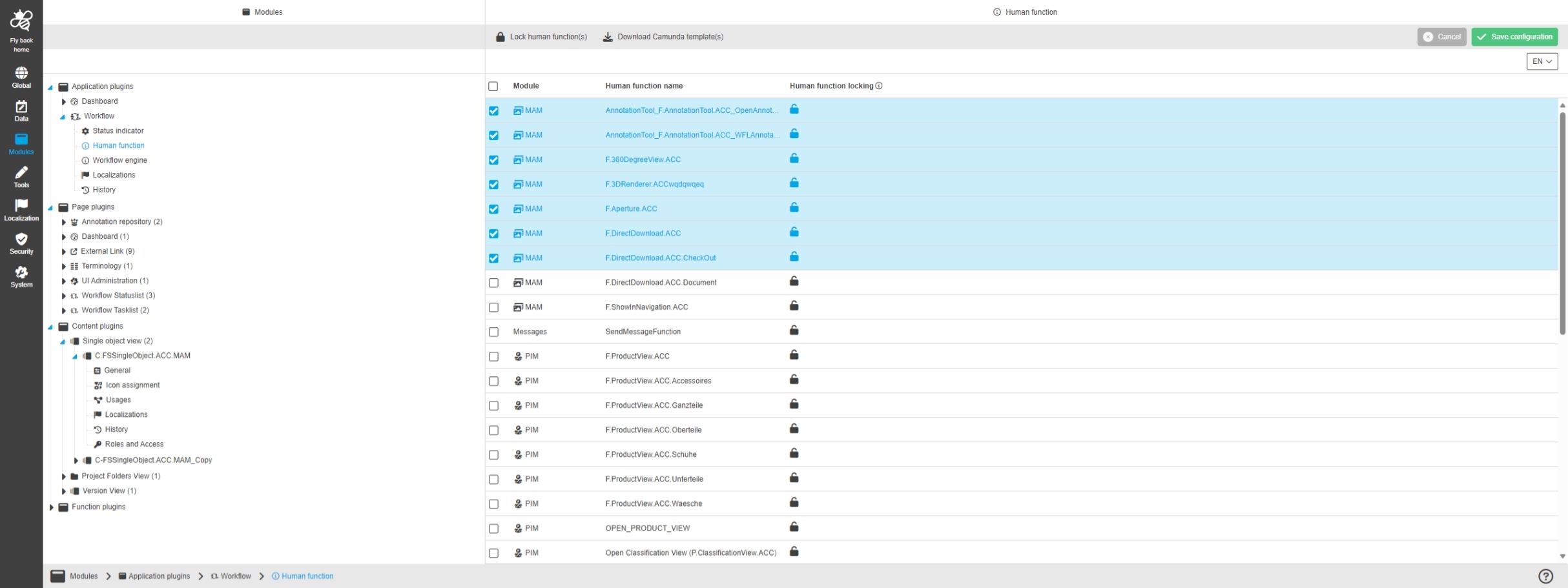The width and height of the screenshot is (1568, 588).
Task: Open the EN language dropdown
Action: (1542, 61)
